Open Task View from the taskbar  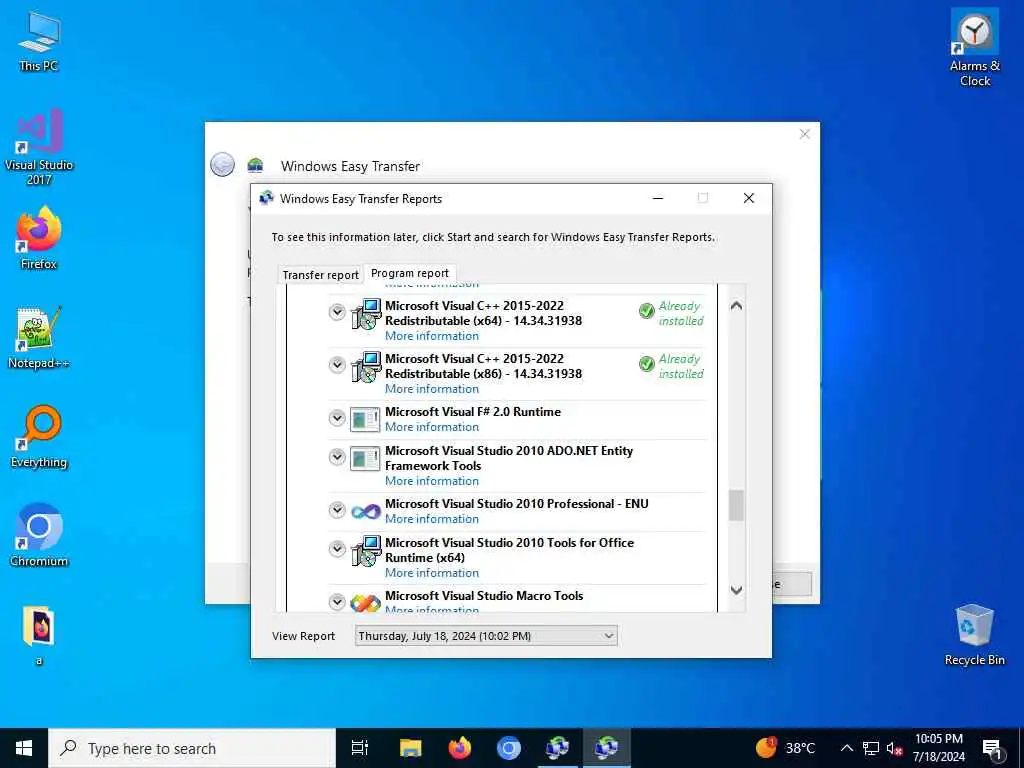360,748
